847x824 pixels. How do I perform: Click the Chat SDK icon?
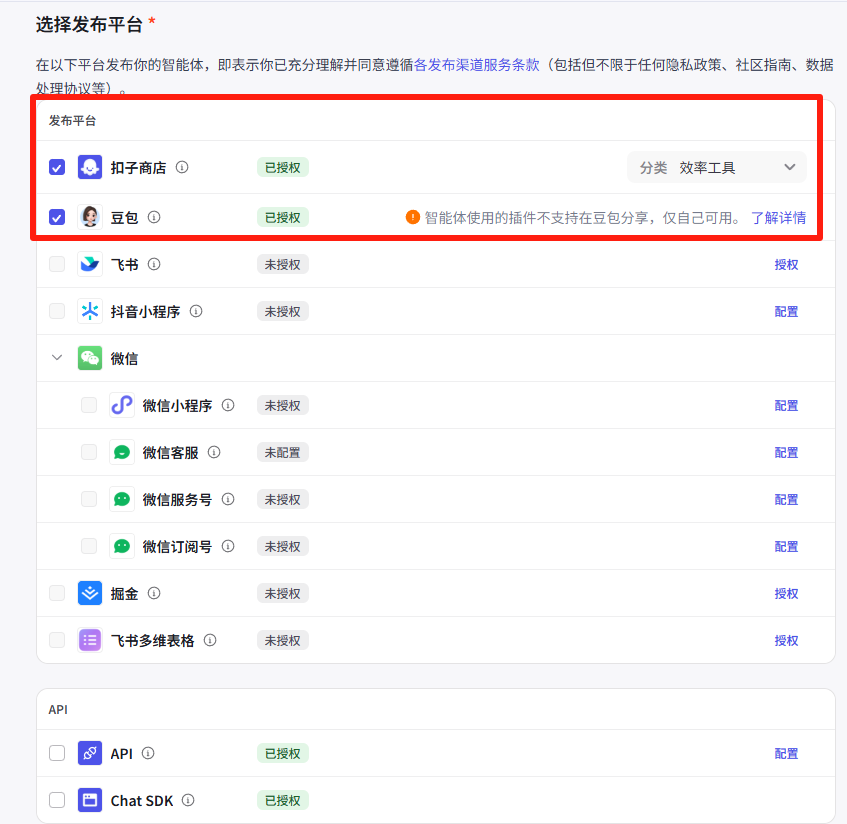(x=89, y=800)
